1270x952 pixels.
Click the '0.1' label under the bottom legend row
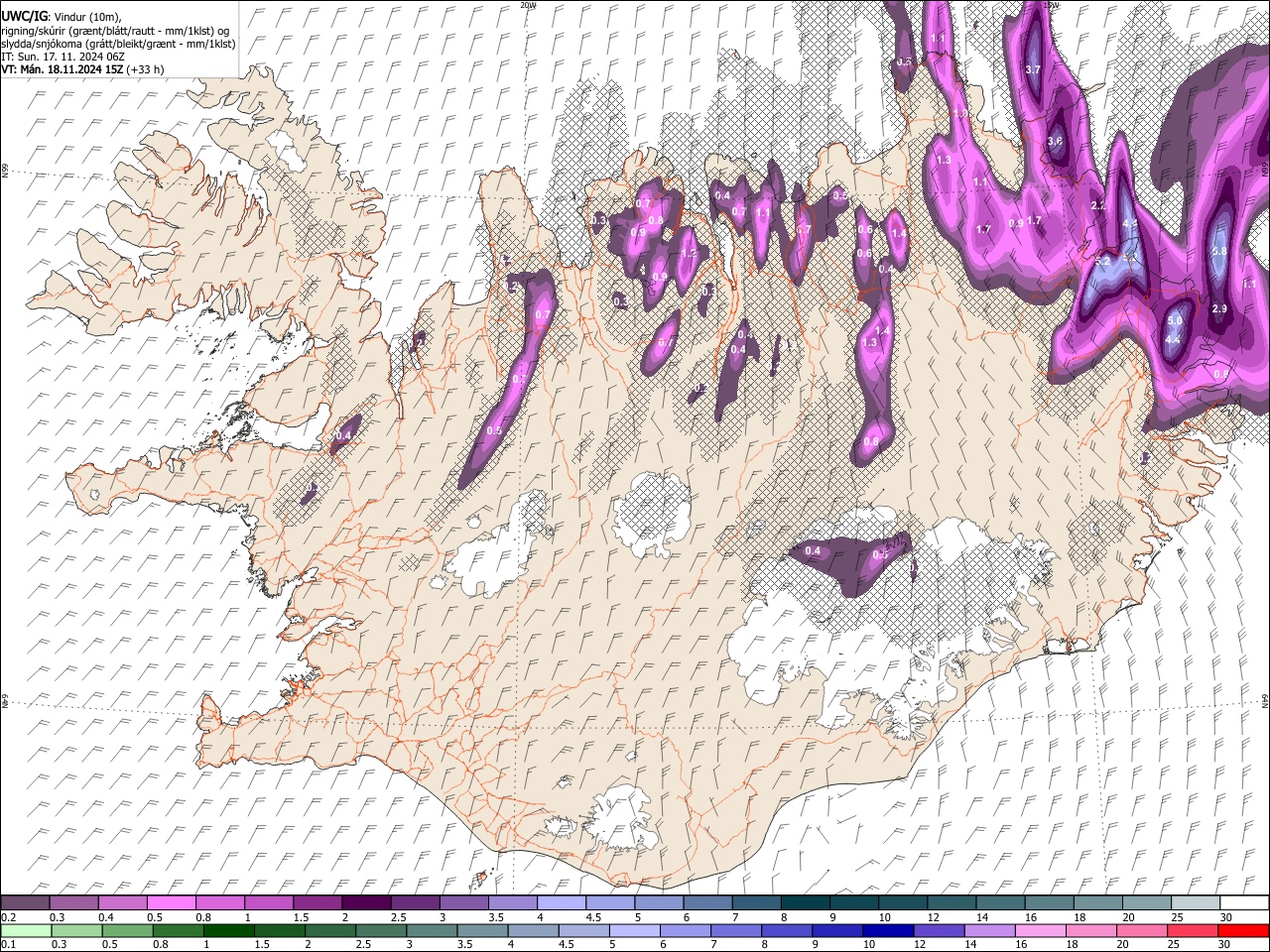(x=9, y=945)
